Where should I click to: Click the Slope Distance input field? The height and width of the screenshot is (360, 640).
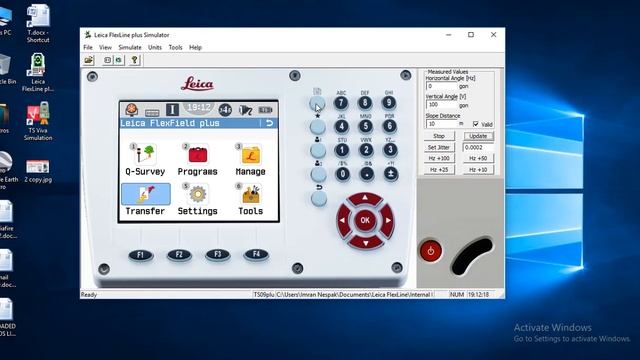pos(442,124)
